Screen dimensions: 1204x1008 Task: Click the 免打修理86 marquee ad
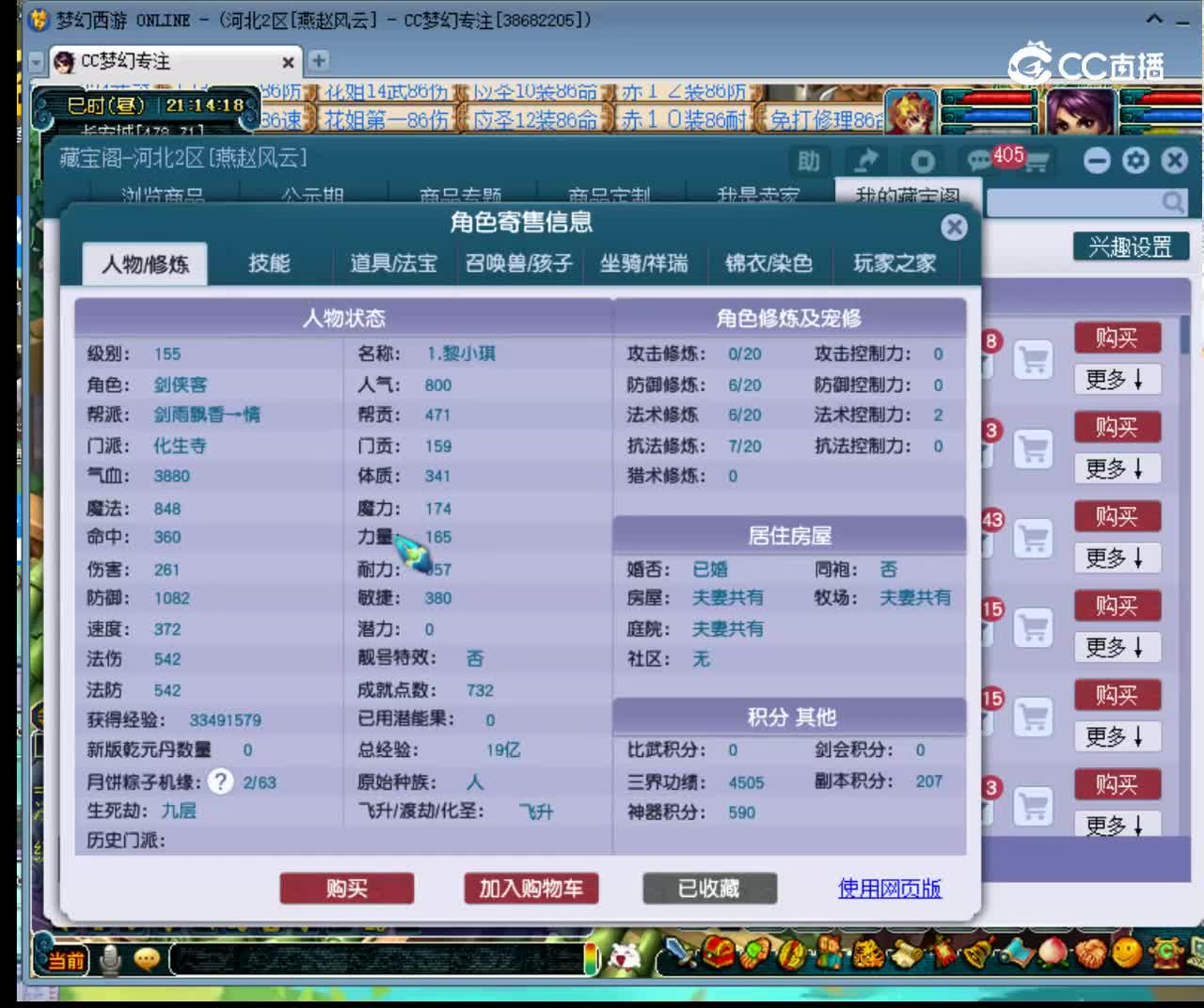pyautogui.click(x=827, y=120)
